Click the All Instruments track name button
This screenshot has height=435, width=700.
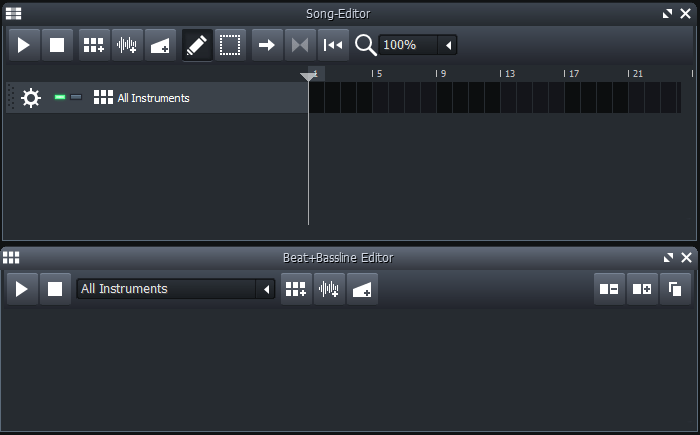click(153, 98)
